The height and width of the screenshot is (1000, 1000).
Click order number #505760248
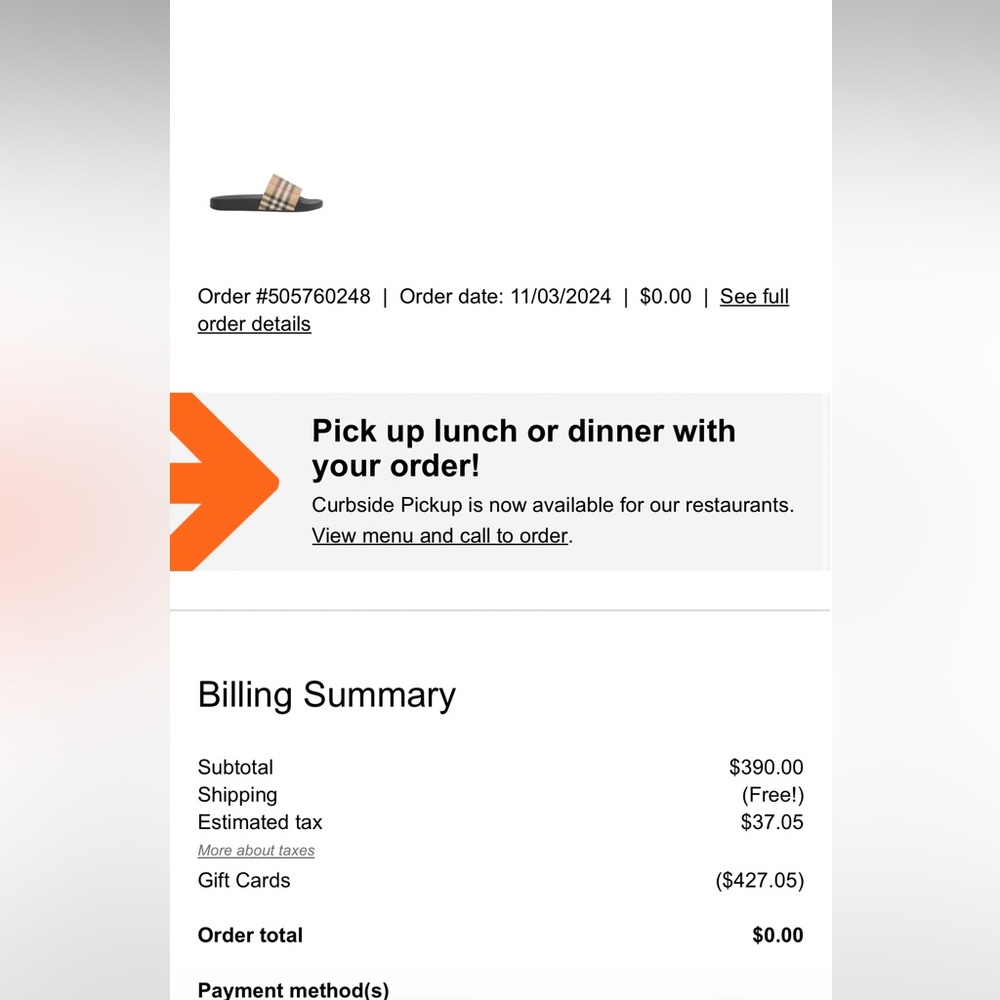(x=284, y=297)
